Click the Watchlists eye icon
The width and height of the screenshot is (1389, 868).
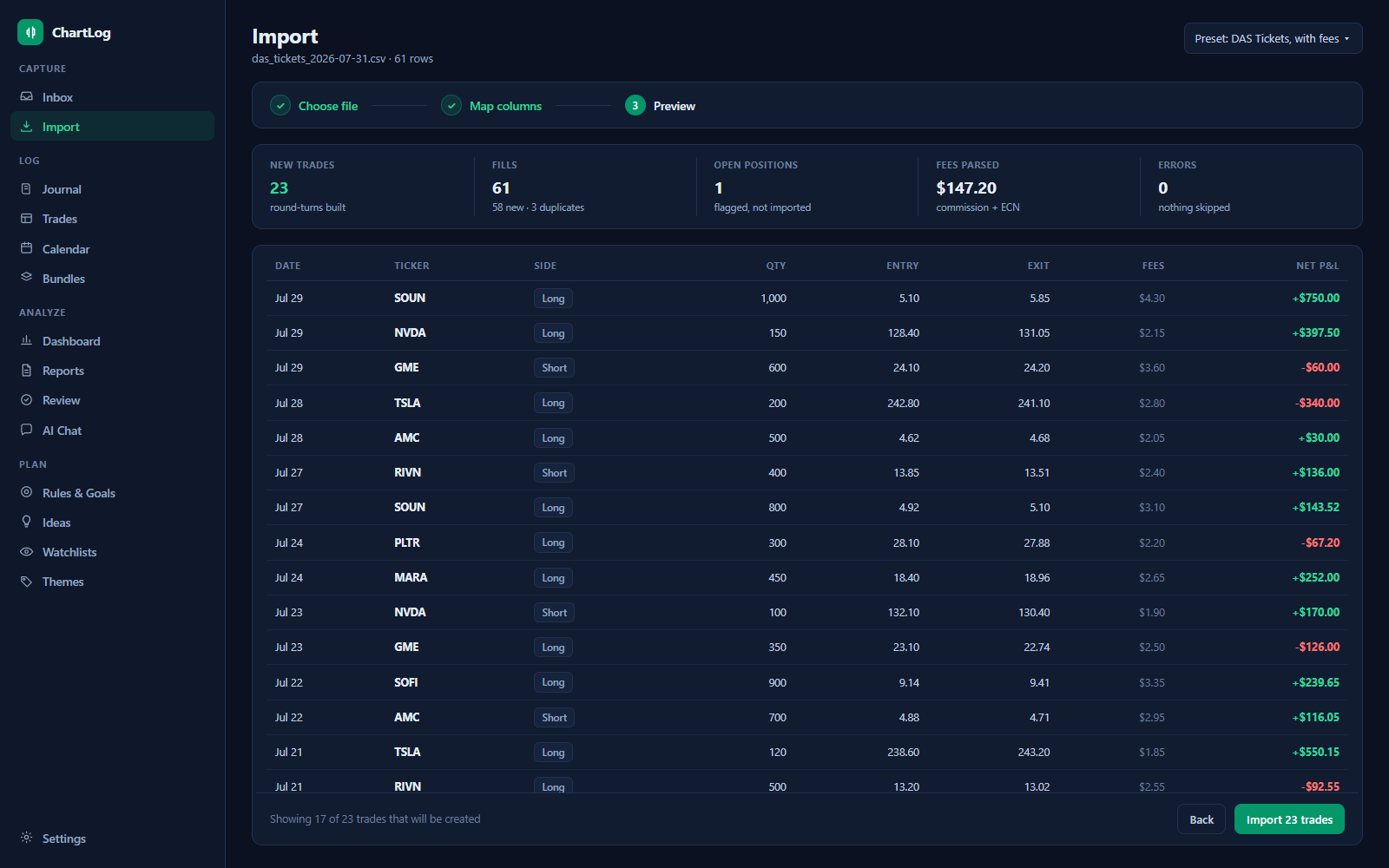pyautogui.click(x=27, y=551)
